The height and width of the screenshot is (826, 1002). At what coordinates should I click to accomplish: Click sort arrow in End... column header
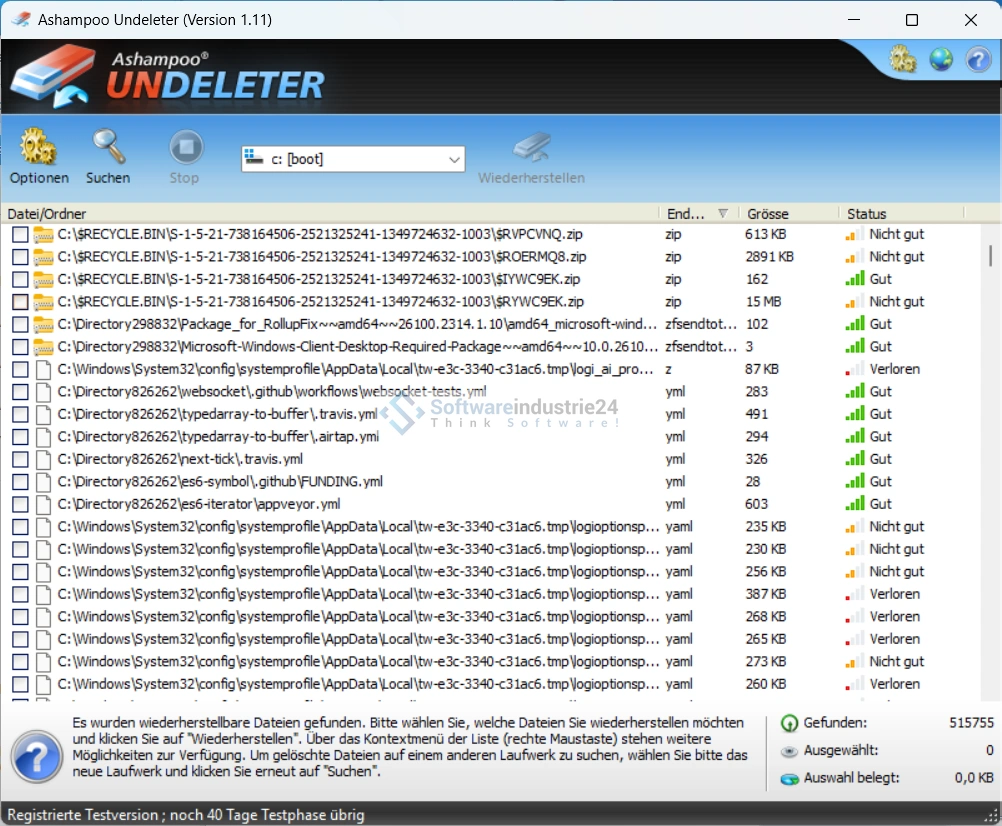coord(723,214)
